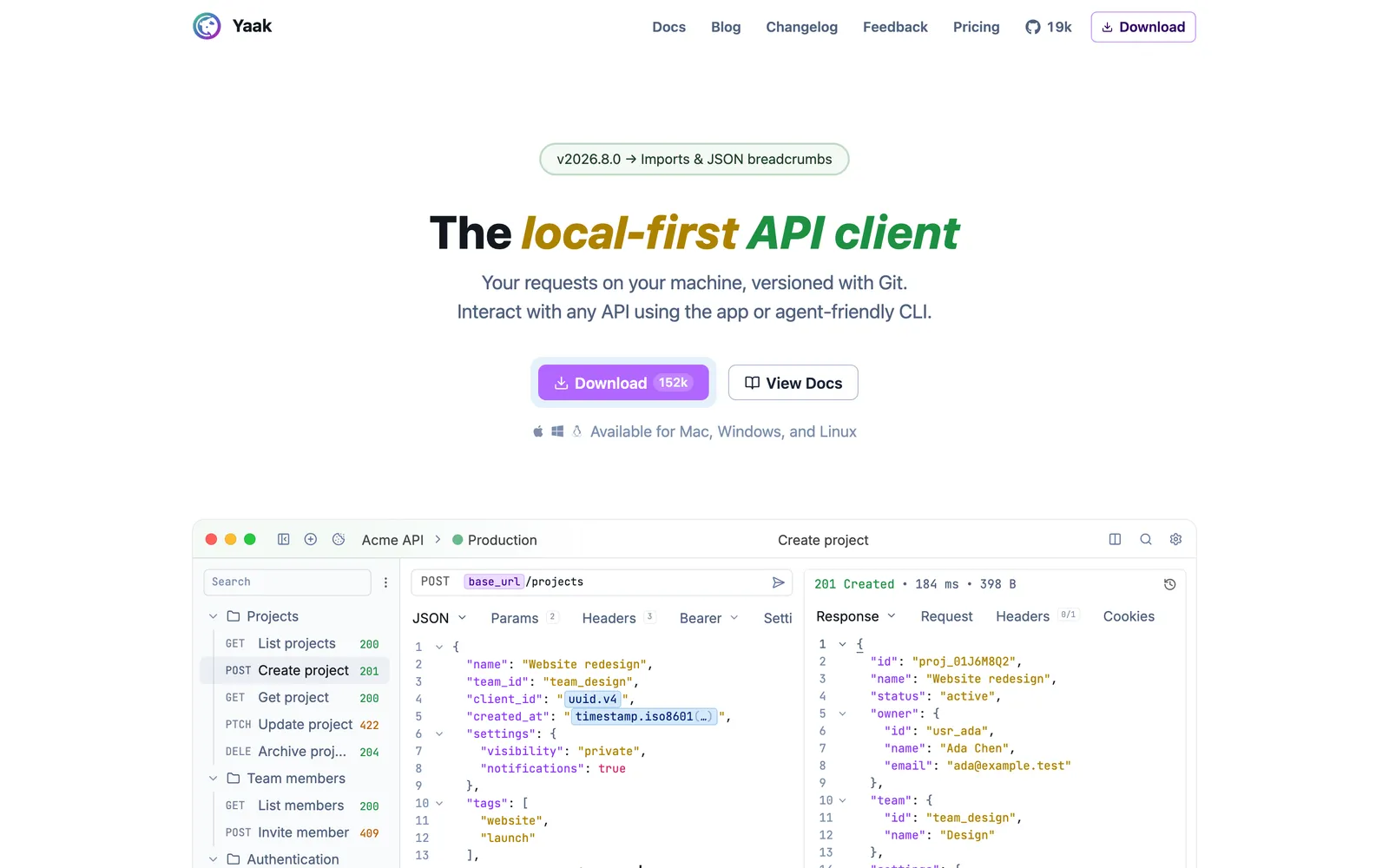Collapse the Authentication folder

tap(213, 859)
